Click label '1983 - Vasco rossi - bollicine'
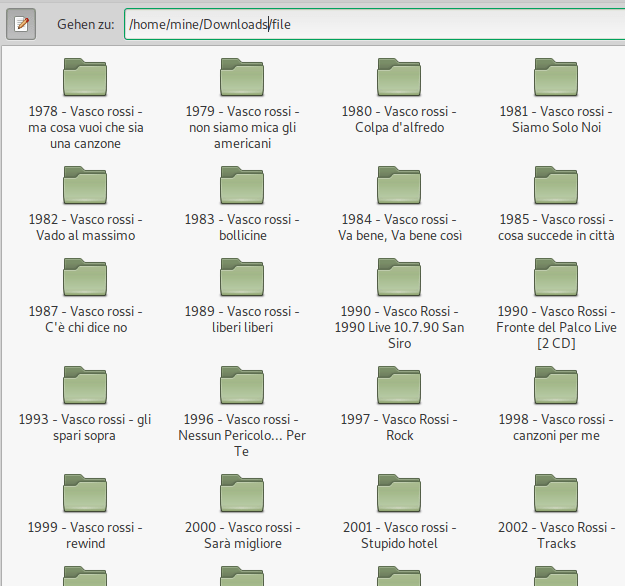 tap(242, 227)
